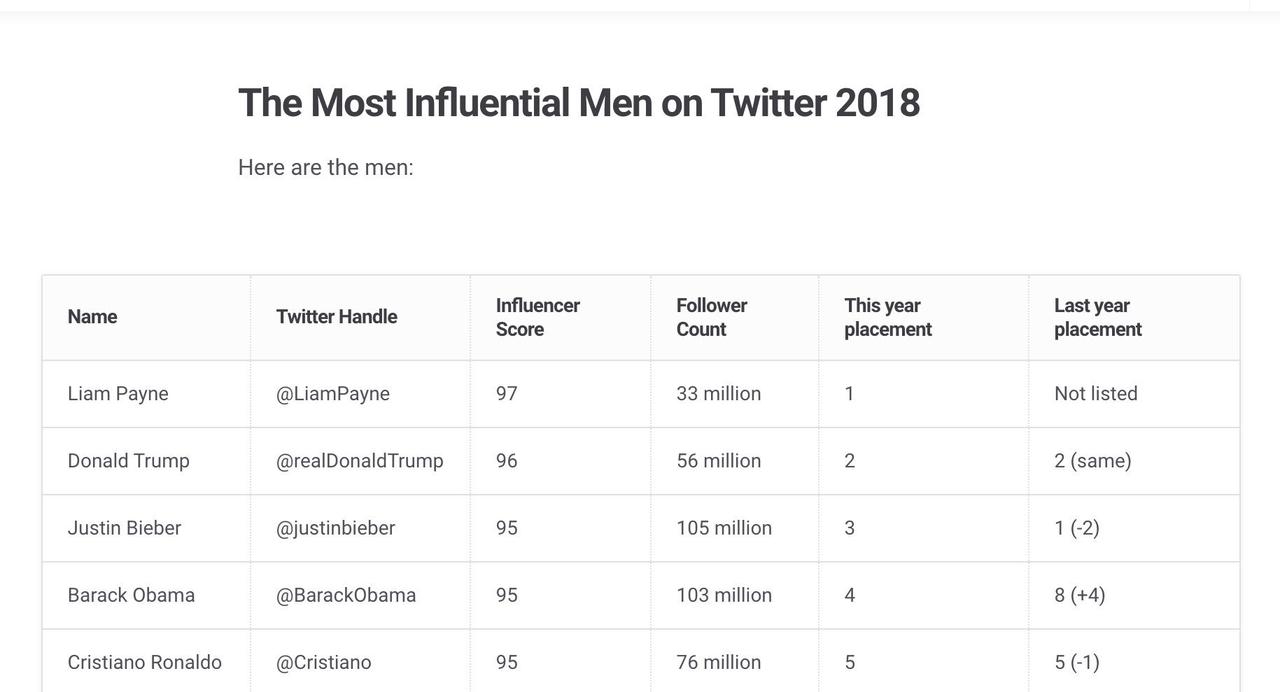Click the "Not listed" placement cell
This screenshot has height=692, width=1280.
coord(1095,394)
